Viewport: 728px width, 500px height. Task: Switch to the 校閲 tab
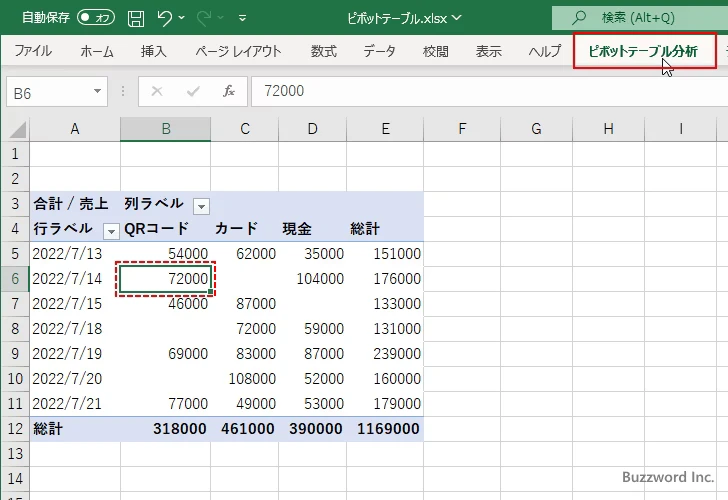pyautogui.click(x=436, y=51)
